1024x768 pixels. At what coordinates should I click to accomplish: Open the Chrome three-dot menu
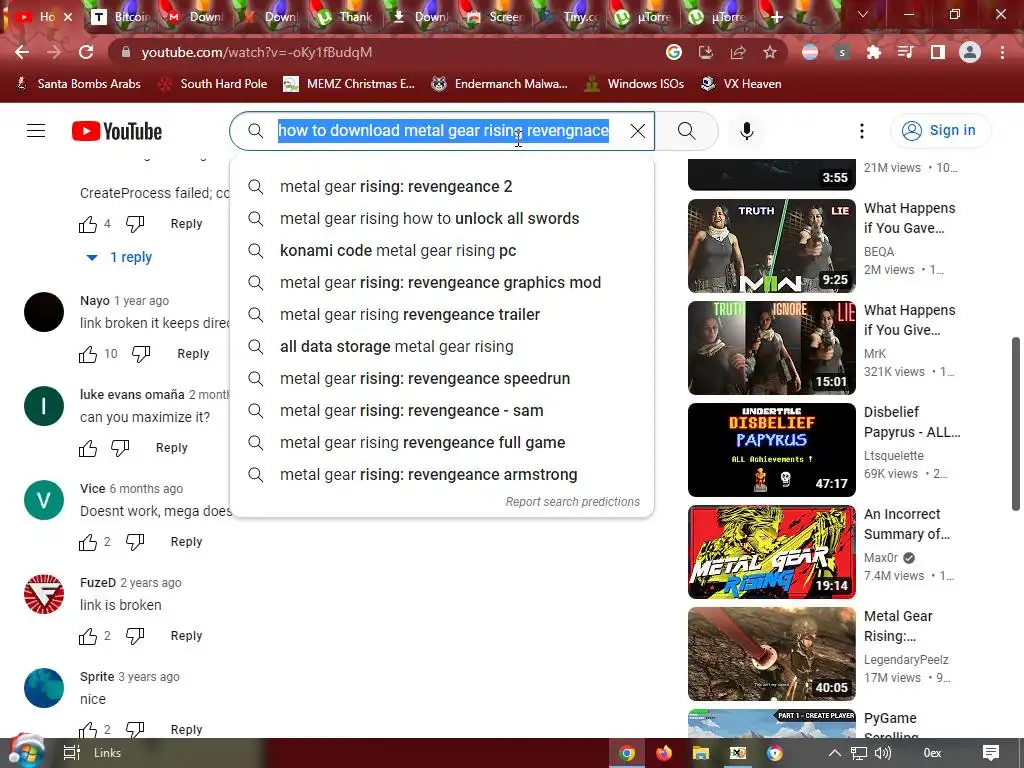pyautogui.click(x=1002, y=52)
